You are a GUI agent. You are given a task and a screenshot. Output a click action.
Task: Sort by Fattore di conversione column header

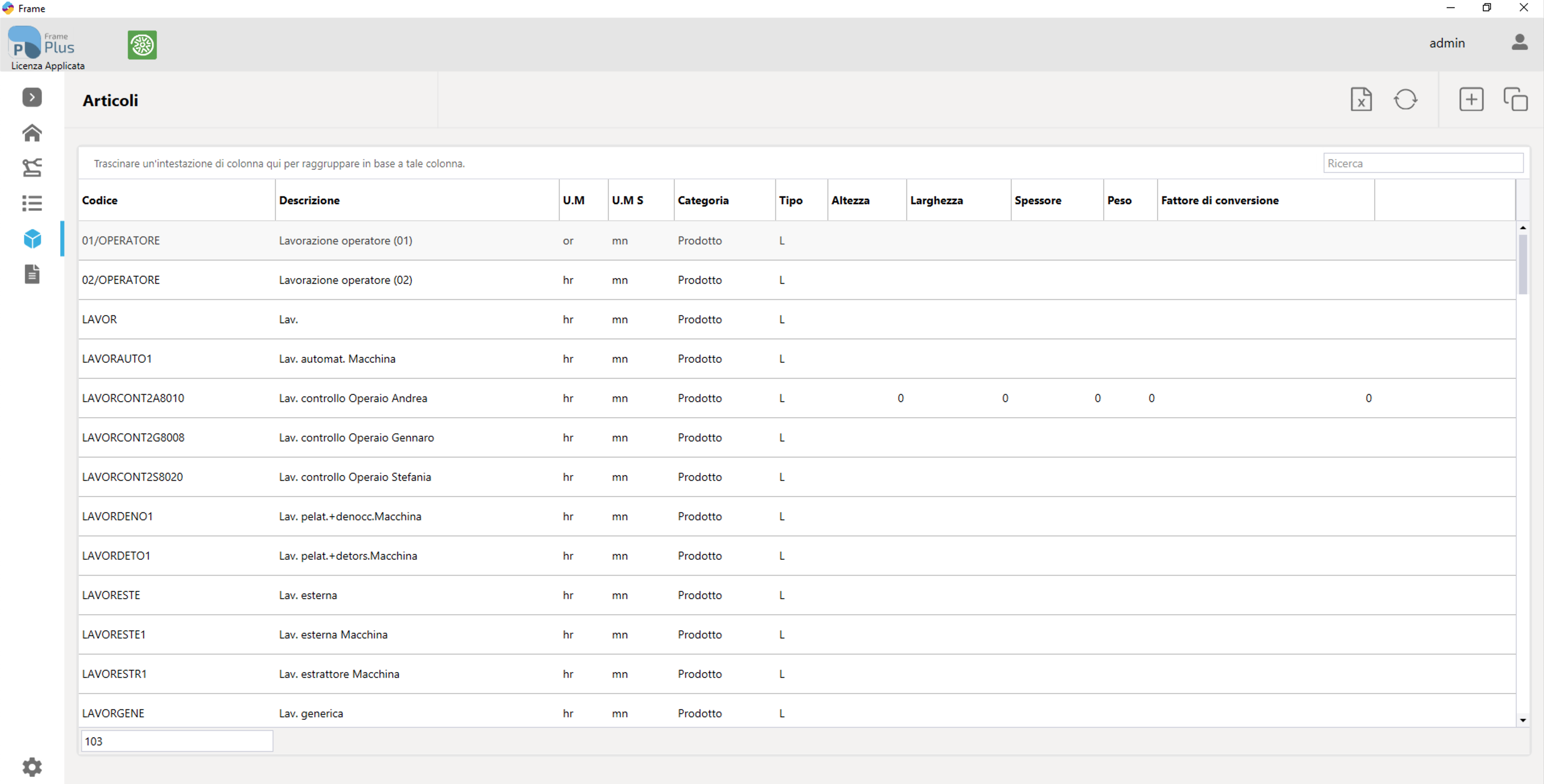coord(1265,200)
